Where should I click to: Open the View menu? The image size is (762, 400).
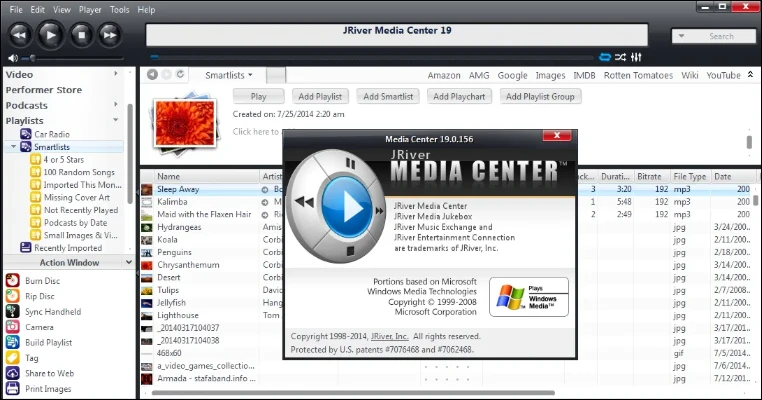pos(62,9)
